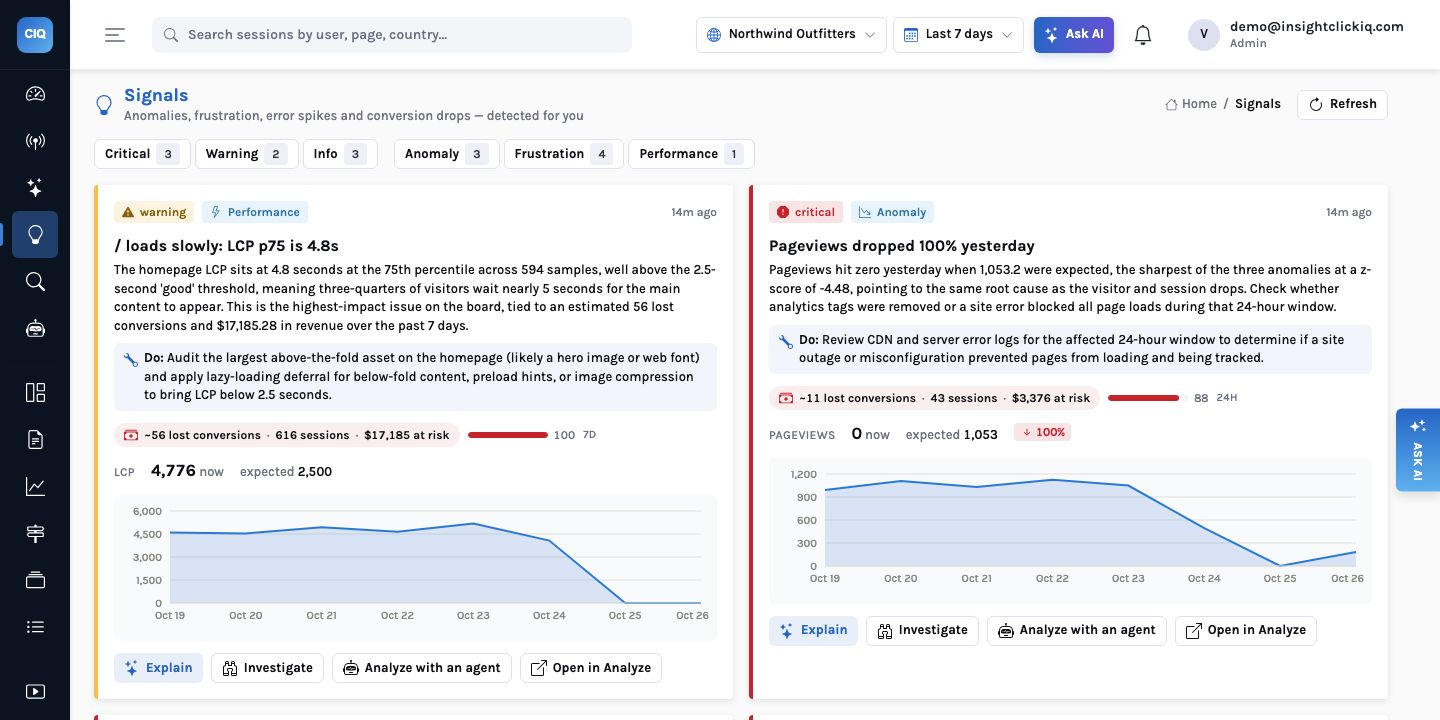Refresh the Signals page
The height and width of the screenshot is (720, 1440).
(1342, 104)
